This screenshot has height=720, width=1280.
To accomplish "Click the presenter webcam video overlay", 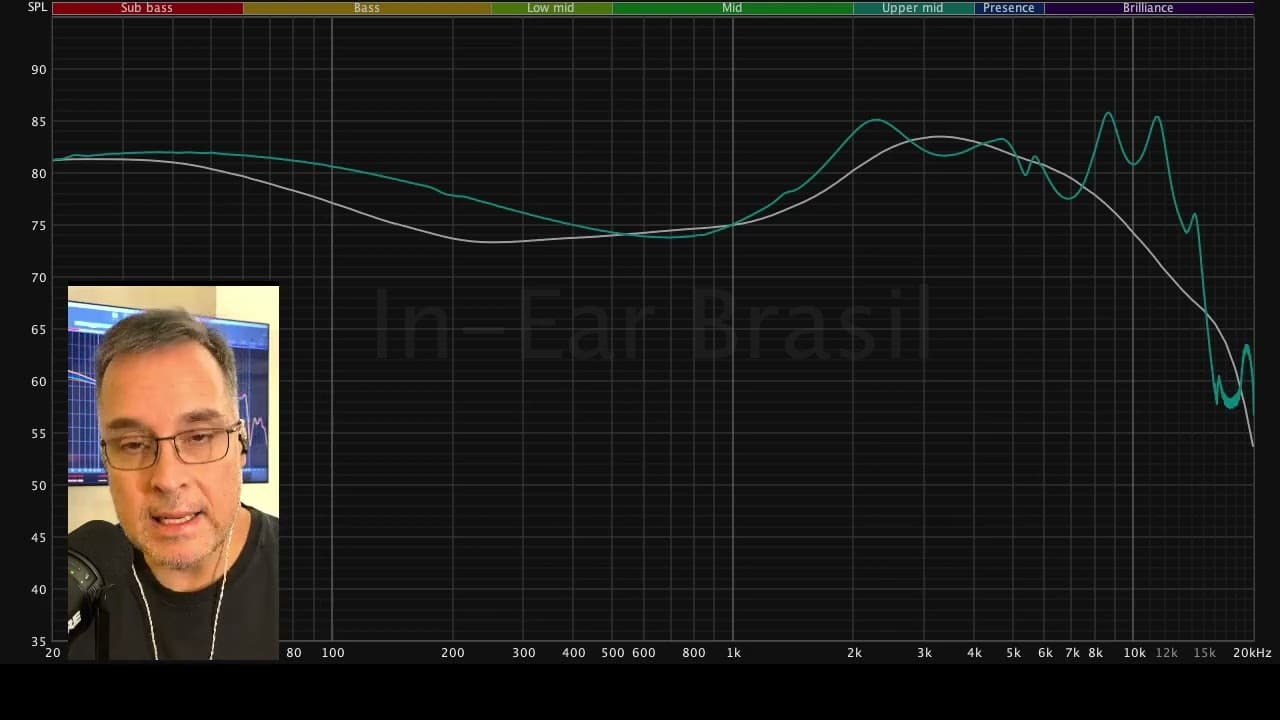I will point(173,473).
